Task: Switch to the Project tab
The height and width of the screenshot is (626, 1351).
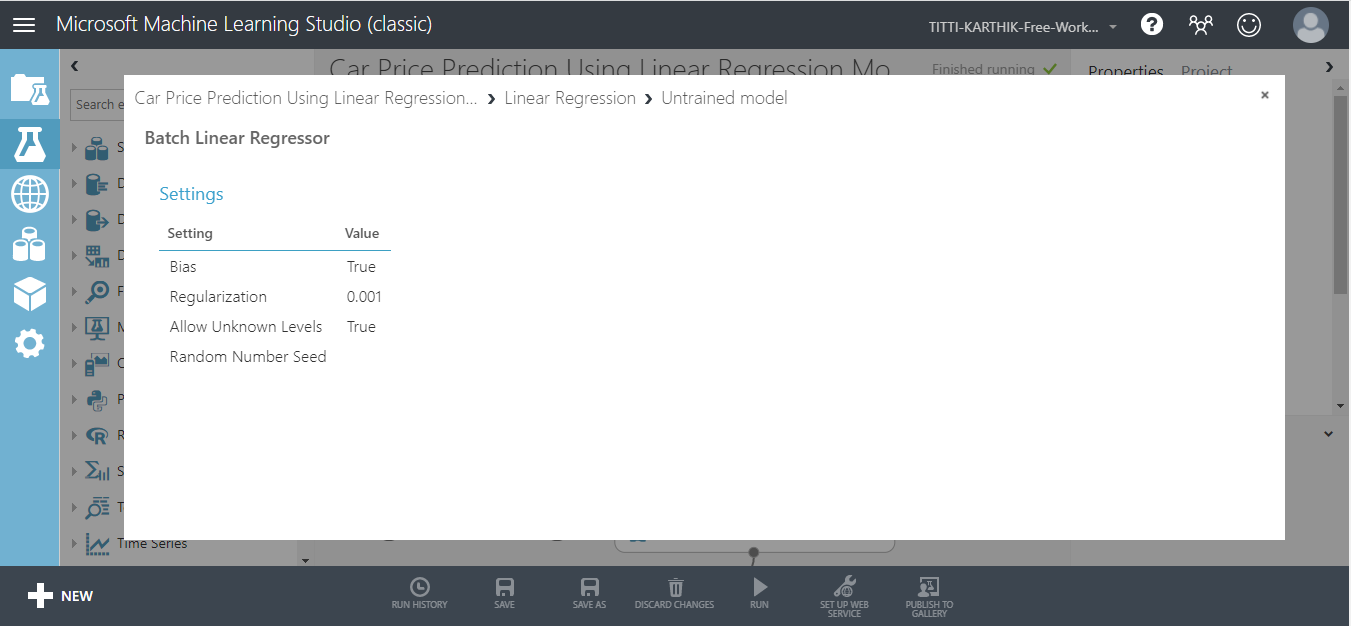Action: [x=1206, y=72]
